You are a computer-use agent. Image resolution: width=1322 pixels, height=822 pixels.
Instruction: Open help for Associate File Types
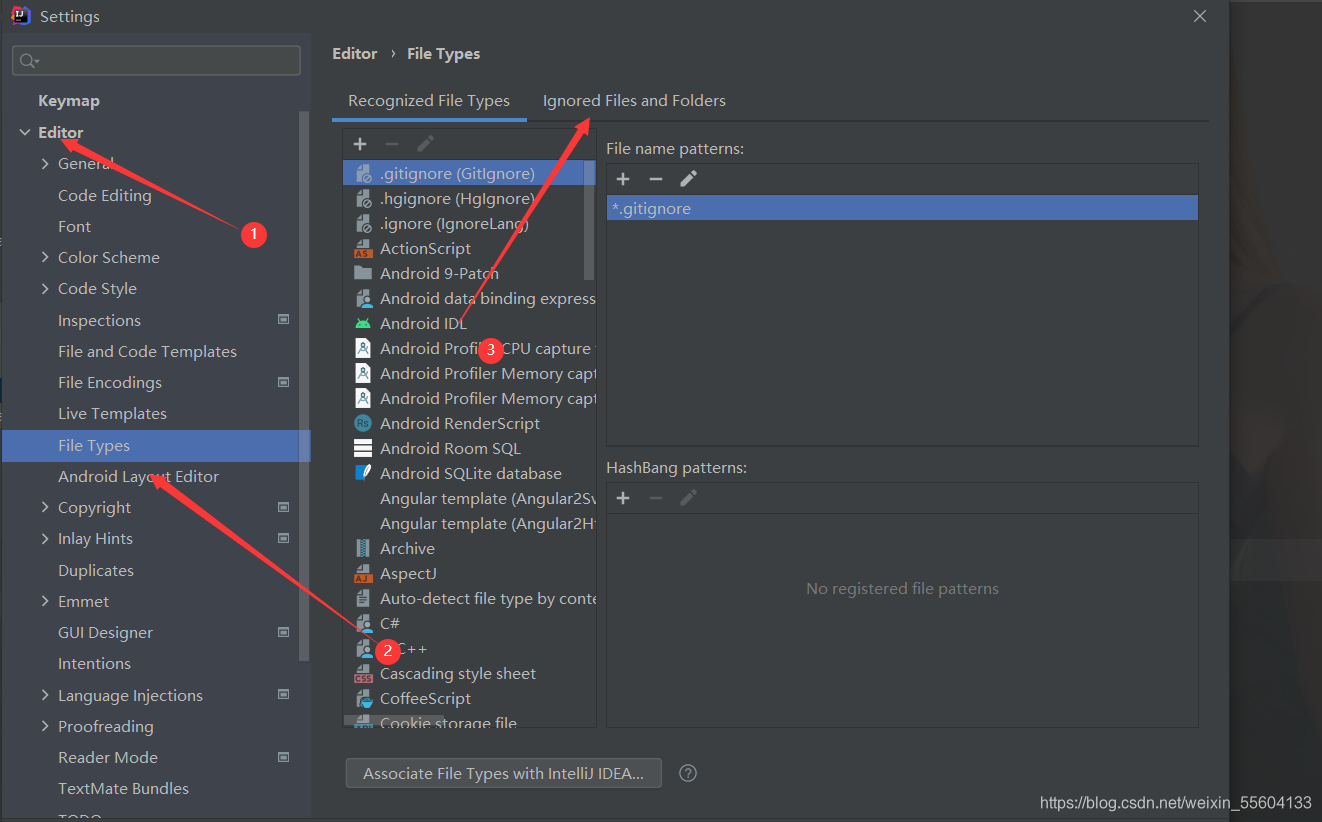(688, 773)
